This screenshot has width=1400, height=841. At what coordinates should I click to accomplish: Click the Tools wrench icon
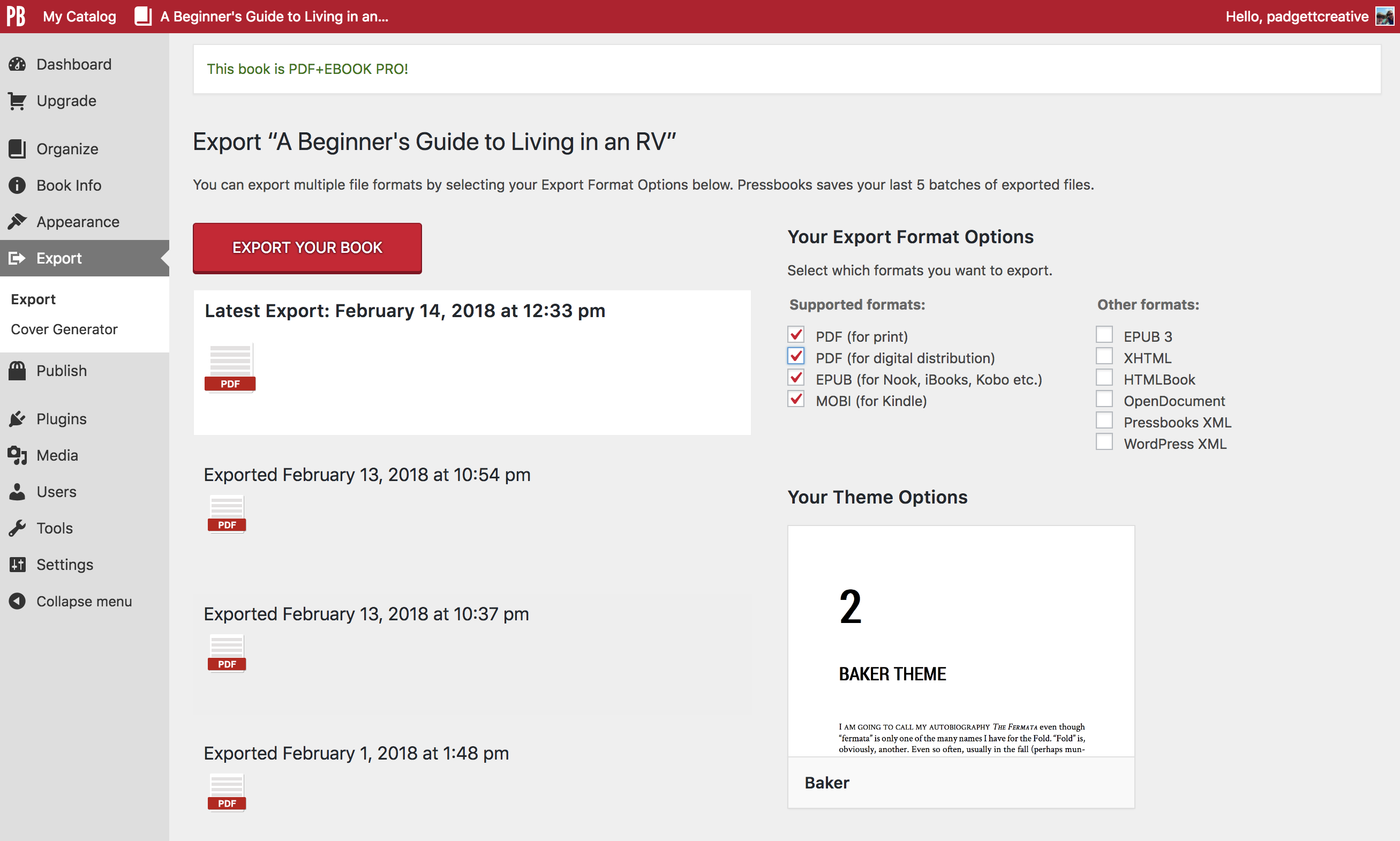[18, 528]
